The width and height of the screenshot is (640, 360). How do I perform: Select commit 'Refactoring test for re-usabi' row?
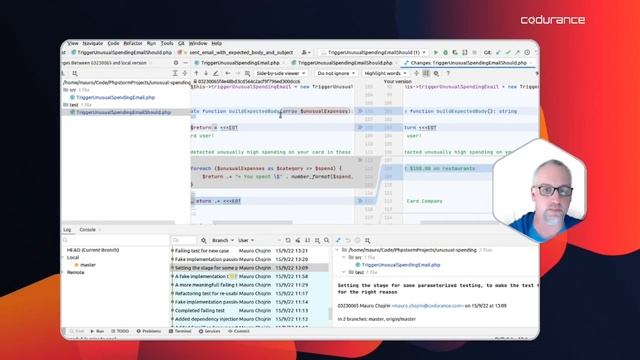point(249,293)
